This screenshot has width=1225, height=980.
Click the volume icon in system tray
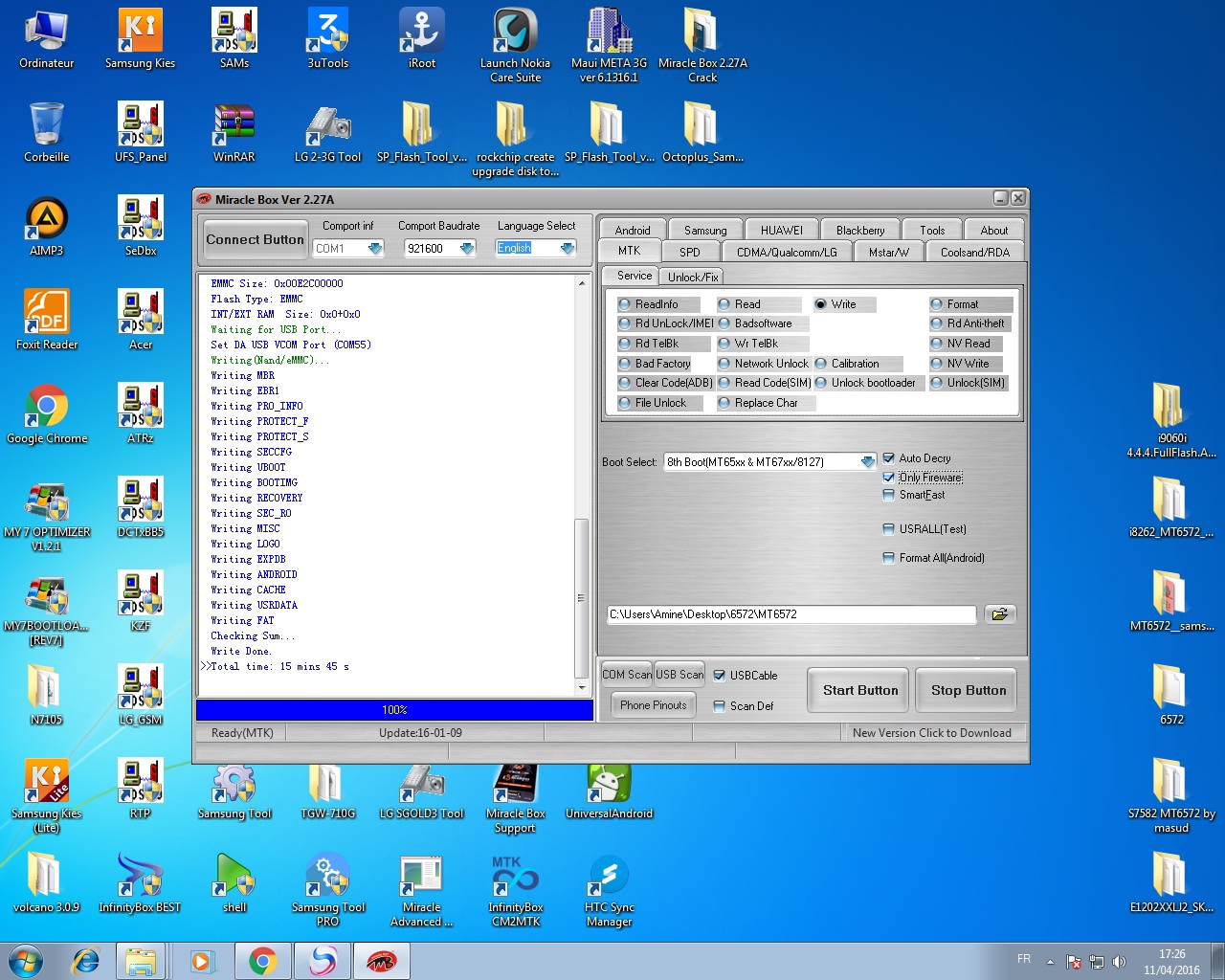pos(1119,962)
